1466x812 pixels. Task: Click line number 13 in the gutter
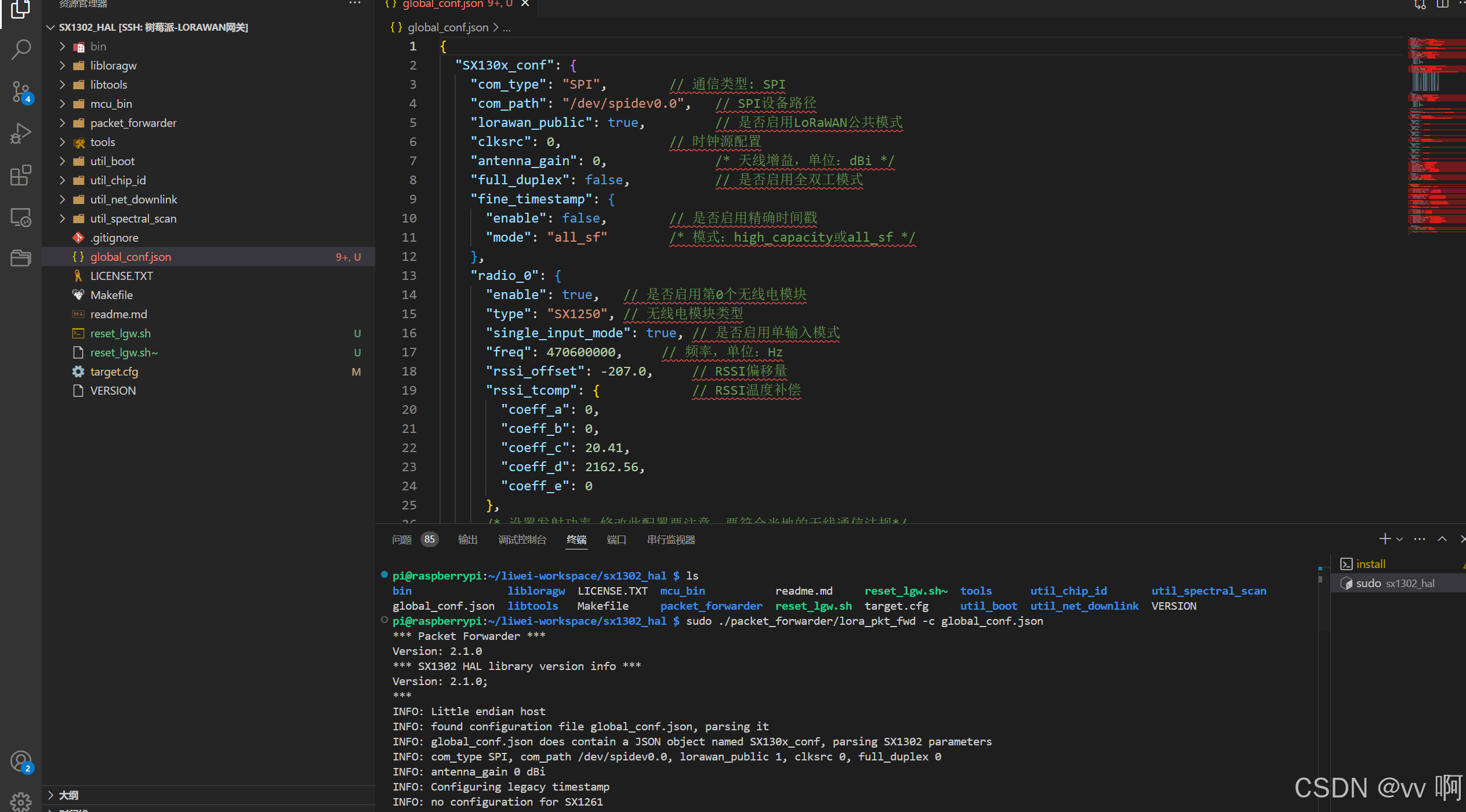[x=409, y=275]
